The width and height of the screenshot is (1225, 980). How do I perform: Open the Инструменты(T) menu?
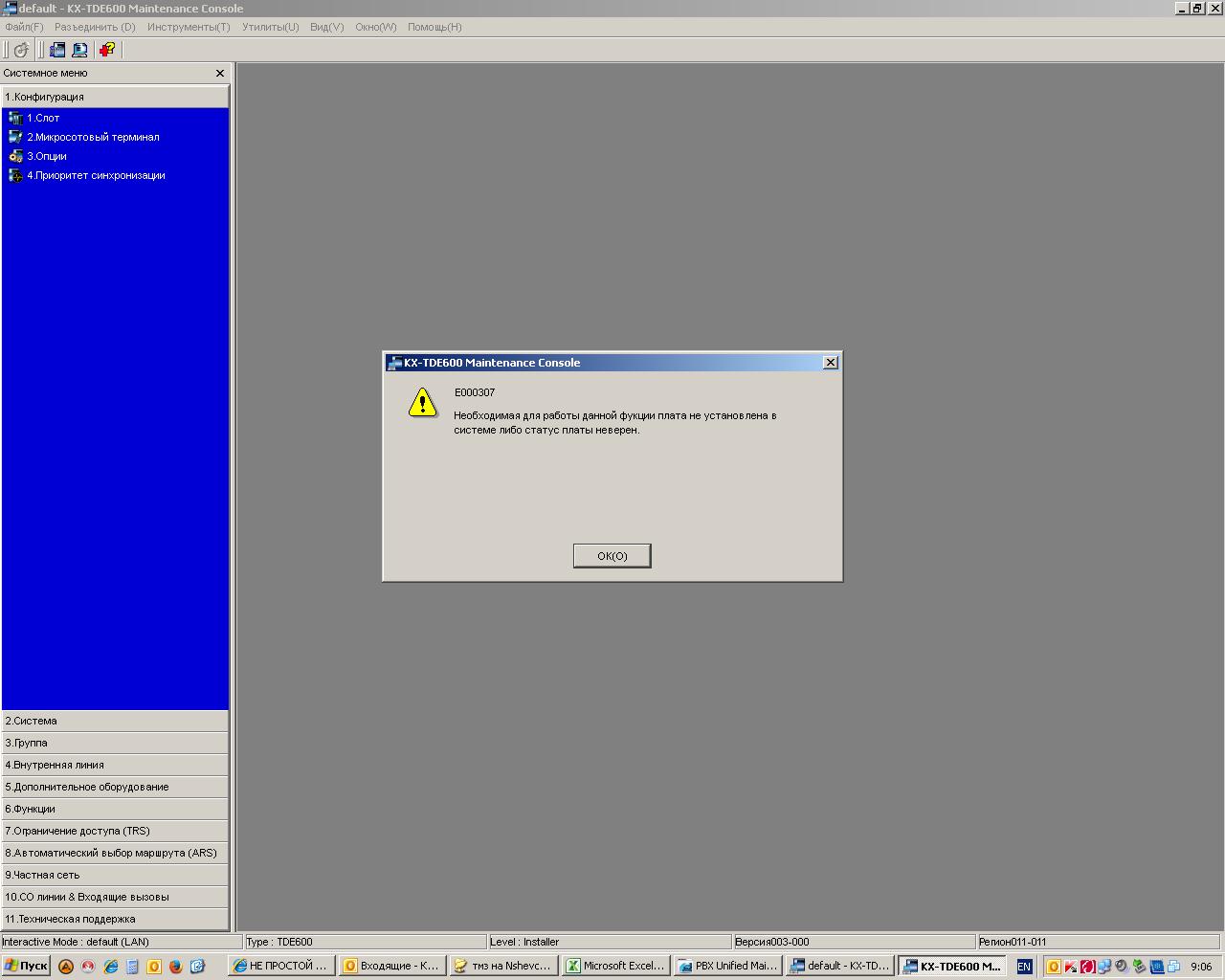pos(189,27)
